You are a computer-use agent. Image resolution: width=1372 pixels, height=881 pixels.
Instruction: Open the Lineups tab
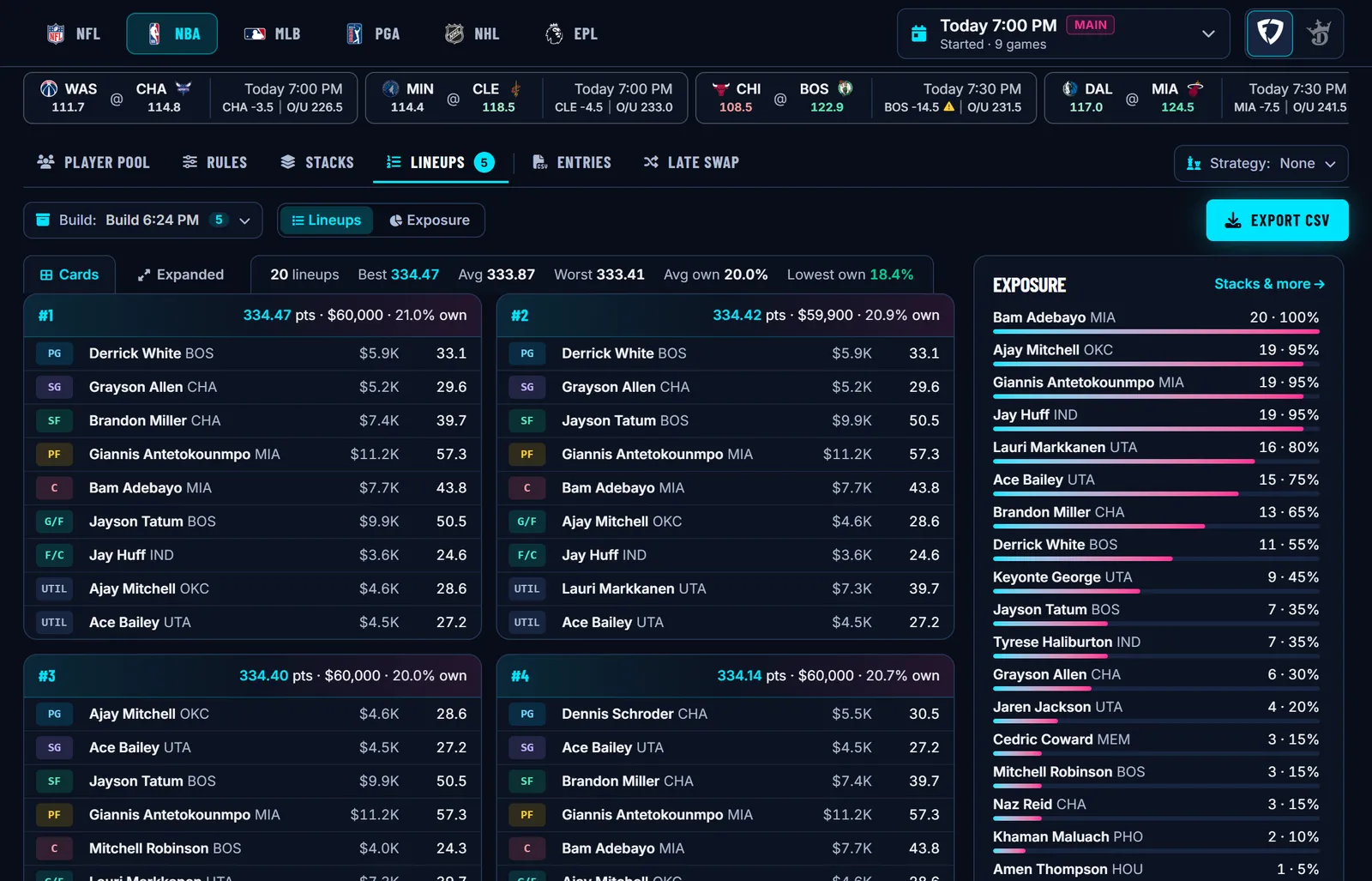[440, 162]
